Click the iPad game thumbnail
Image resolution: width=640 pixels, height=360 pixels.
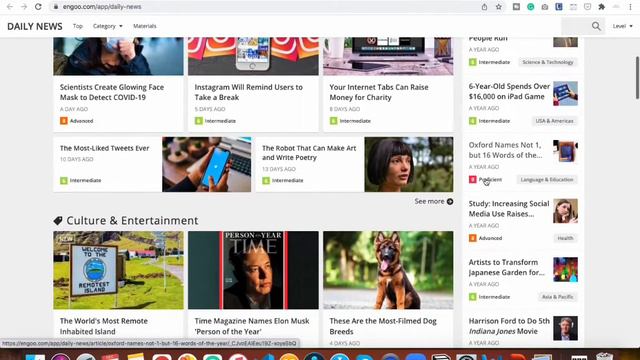tap(565, 93)
